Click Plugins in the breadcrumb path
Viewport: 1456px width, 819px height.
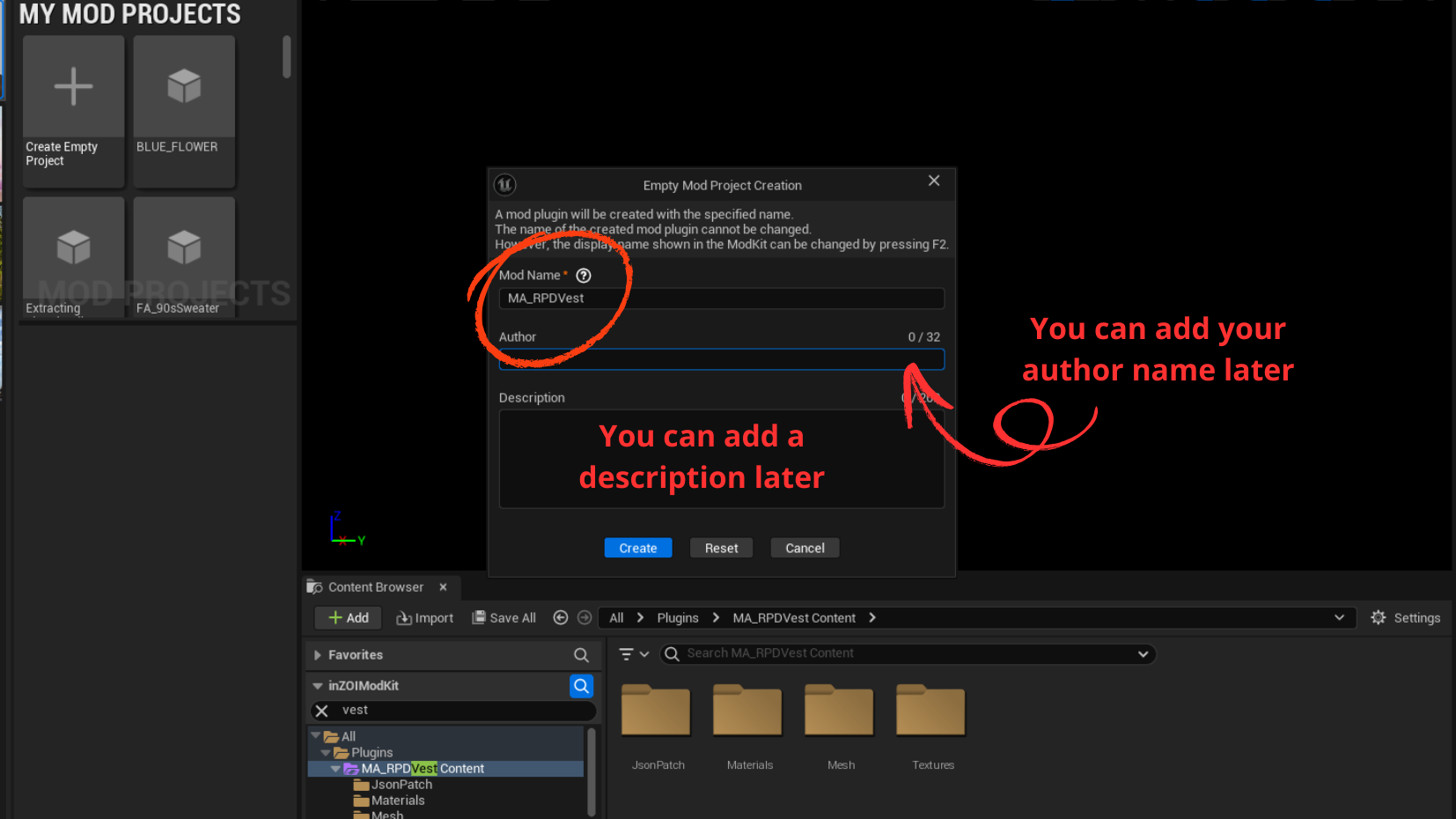pyautogui.click(x=677, y=618)
